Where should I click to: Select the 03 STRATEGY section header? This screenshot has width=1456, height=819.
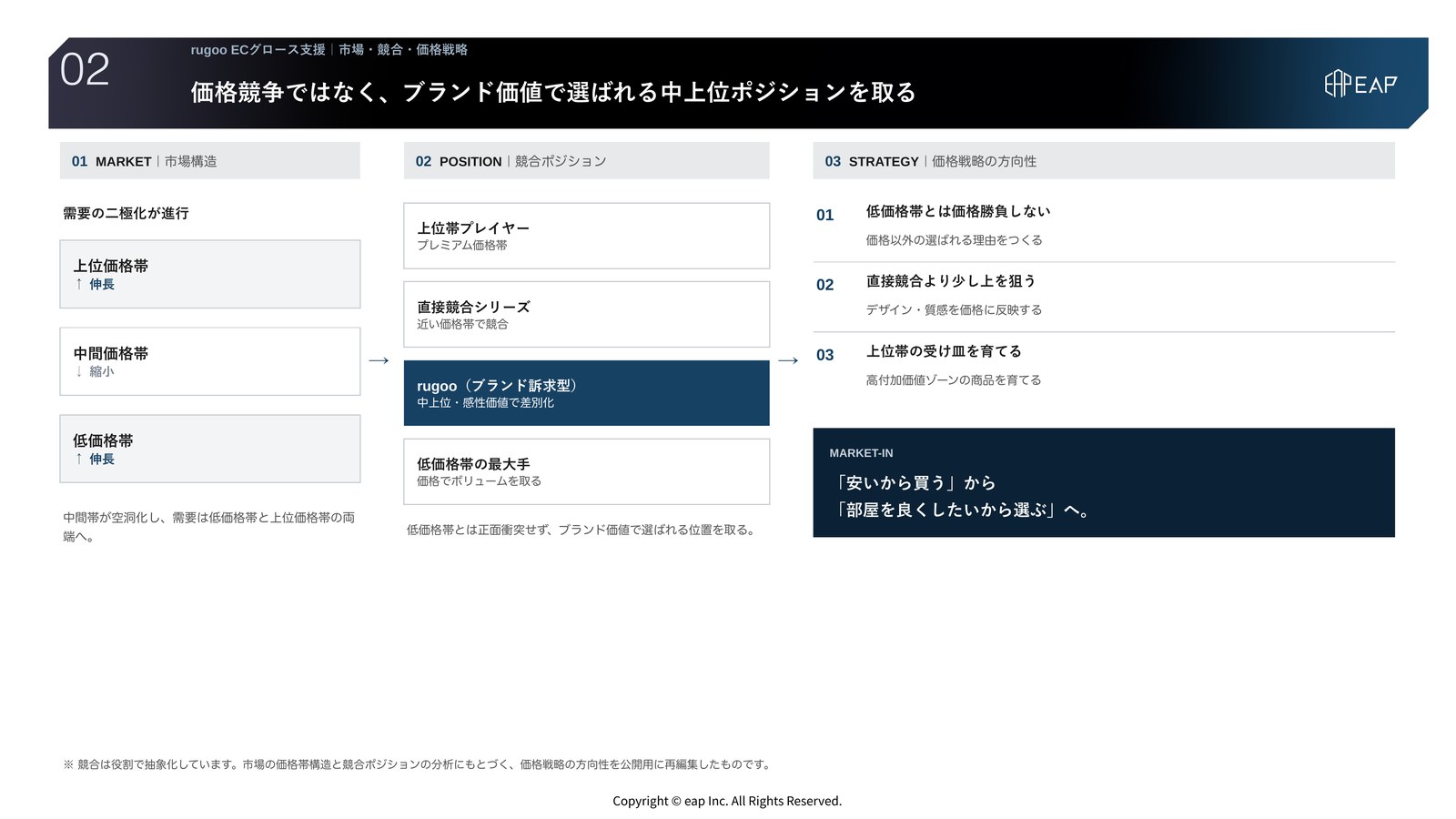(1104, 160)
